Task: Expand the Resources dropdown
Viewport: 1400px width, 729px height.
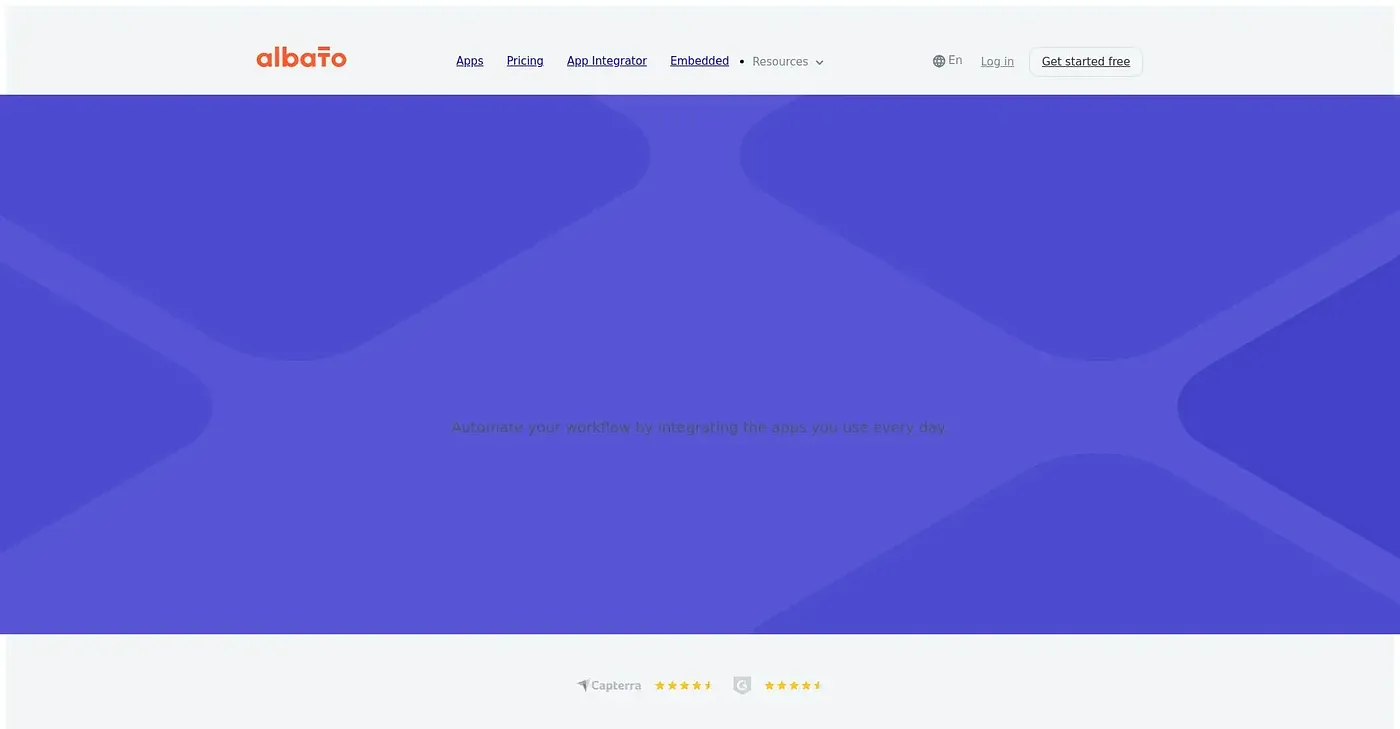Action: coord(788,62)
